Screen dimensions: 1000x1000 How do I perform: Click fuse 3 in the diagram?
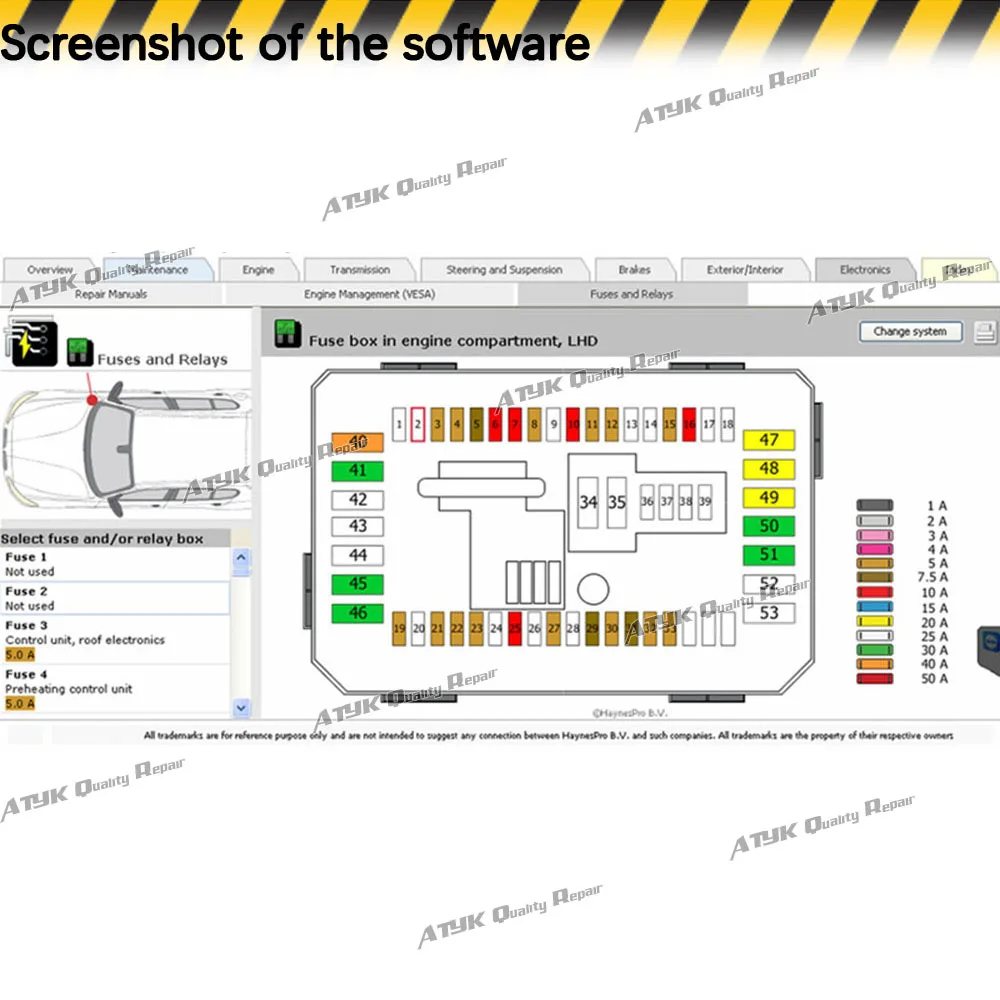[438, 425]
